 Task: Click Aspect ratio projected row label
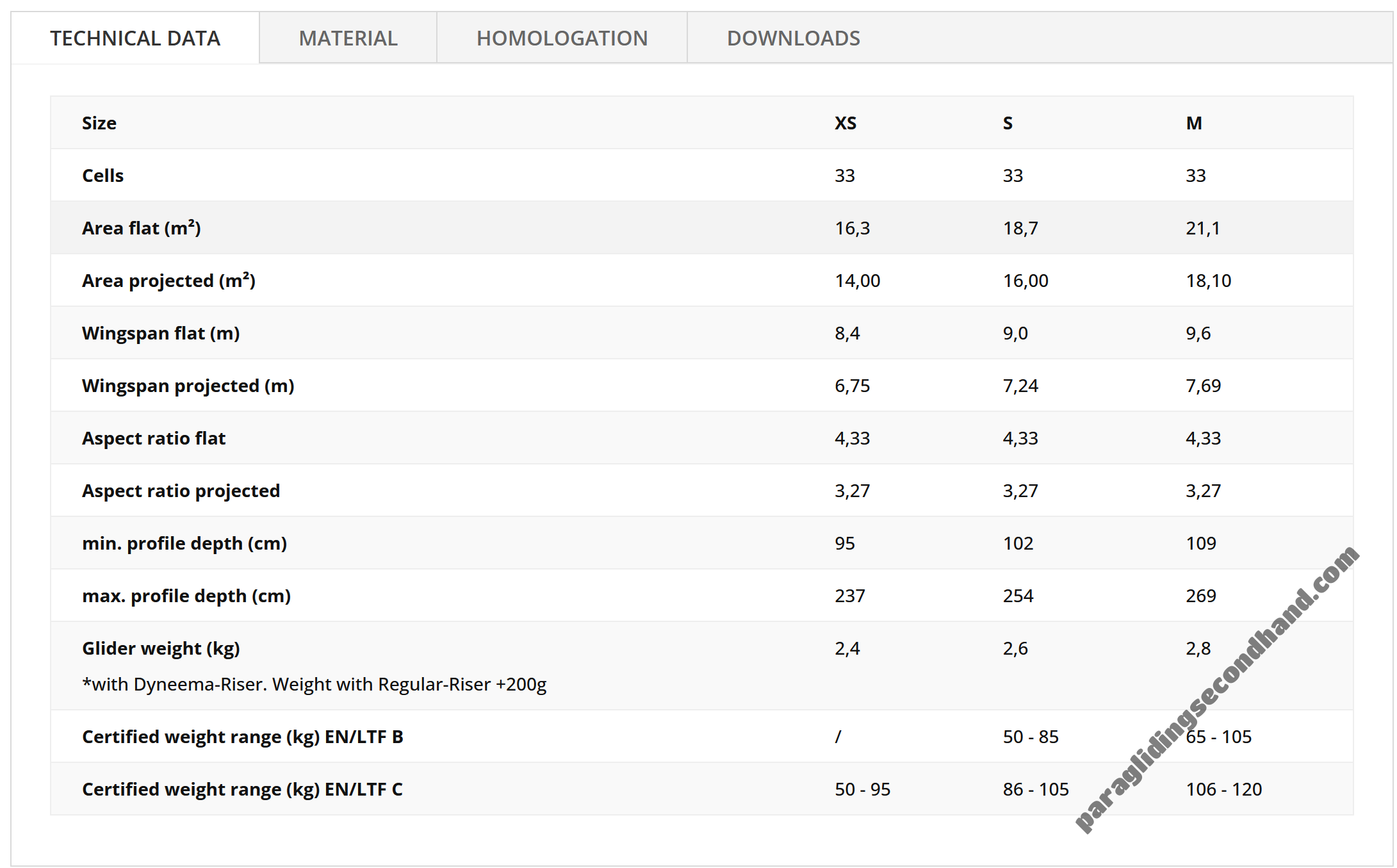181,491
